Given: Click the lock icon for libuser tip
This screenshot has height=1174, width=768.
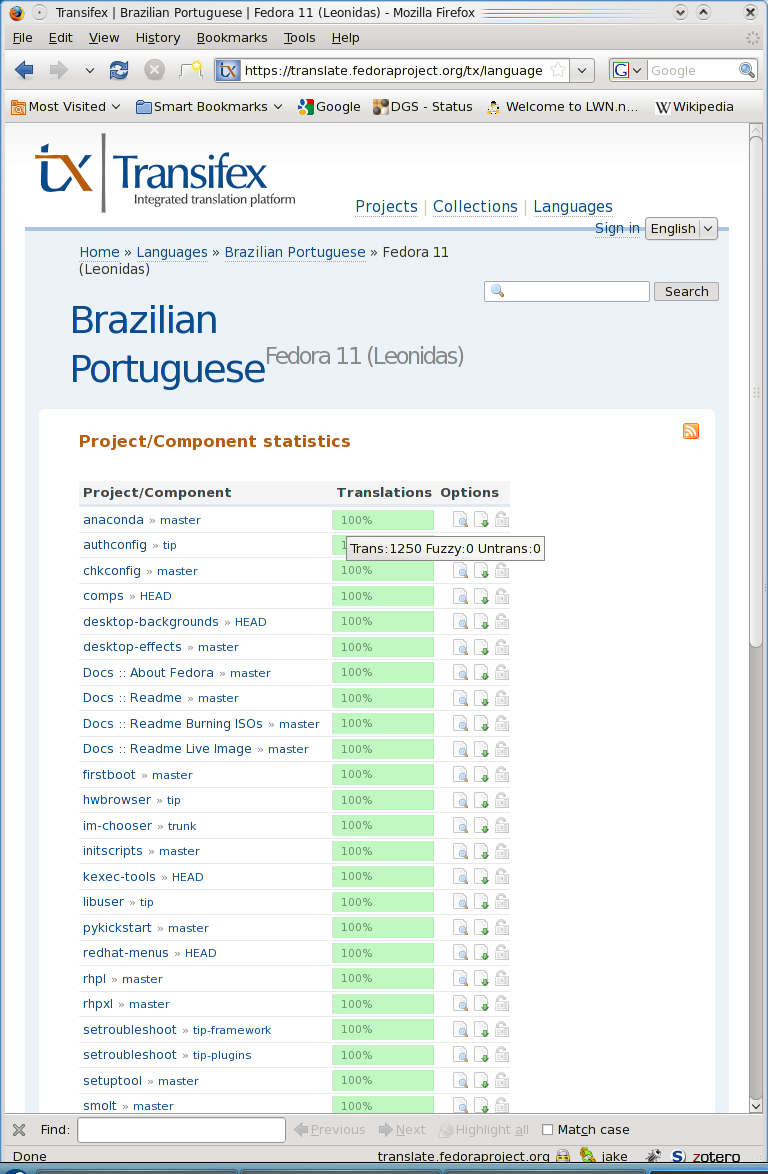Looking at the screenshot, I should tap(502, 901).
